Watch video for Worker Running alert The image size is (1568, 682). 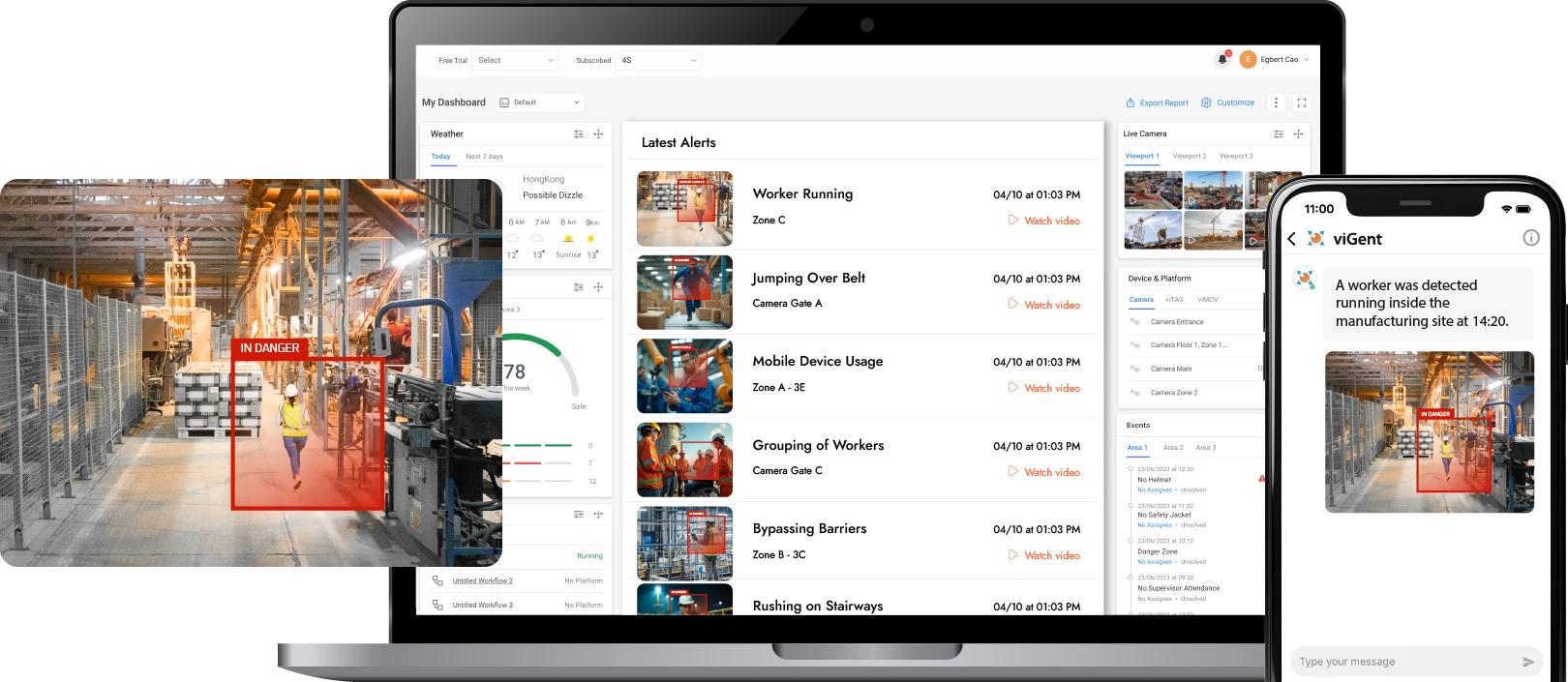pyautogui.click(x=1044, y=221)
